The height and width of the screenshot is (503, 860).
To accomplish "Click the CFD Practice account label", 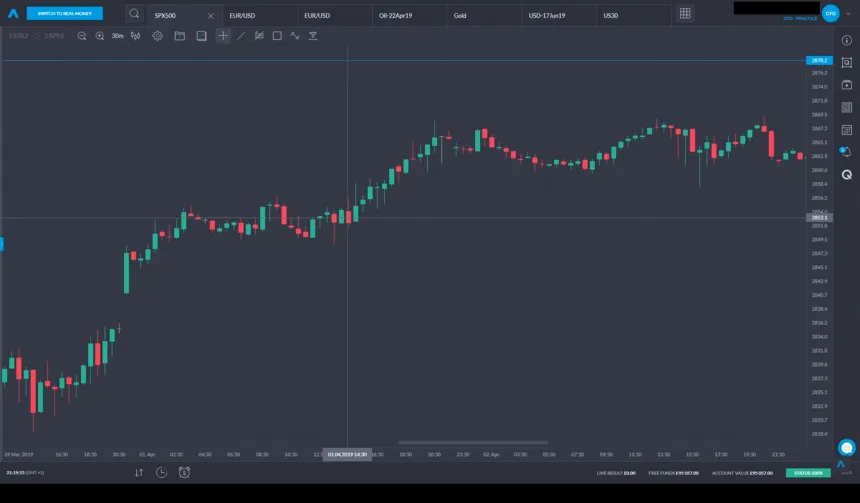I will coord(800,19).
